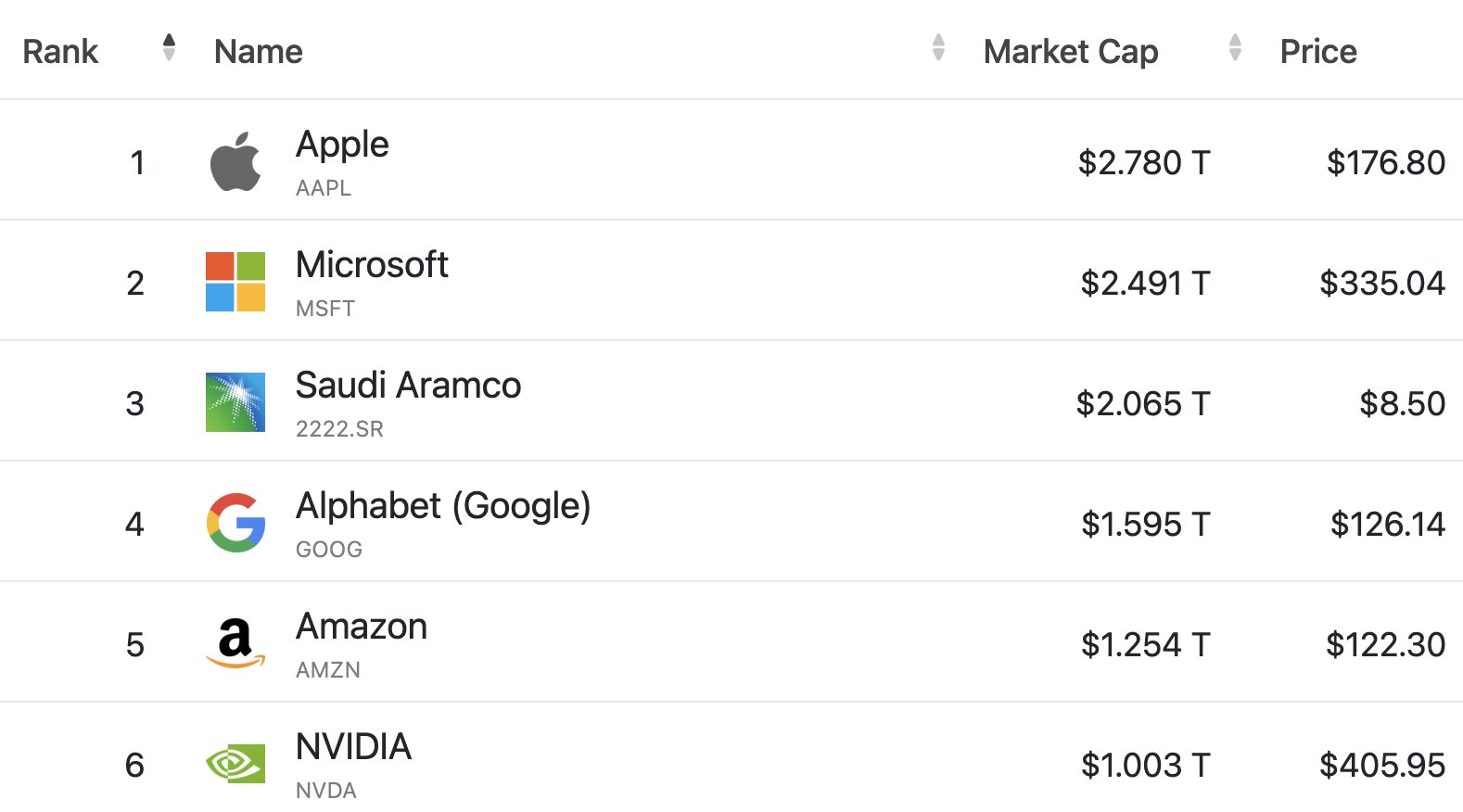Viewport: 1463px width, 812px height.
Task: Open the Saudi Aramco company link
Action: (x=408, y=386)
